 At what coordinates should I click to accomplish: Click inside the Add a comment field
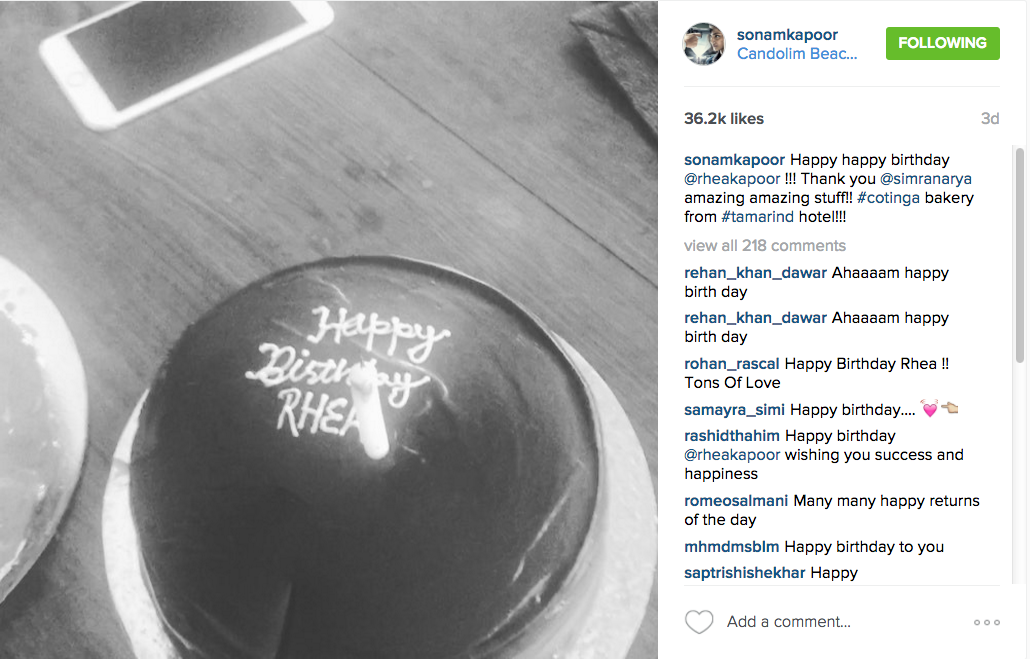(x=841, y=622)
